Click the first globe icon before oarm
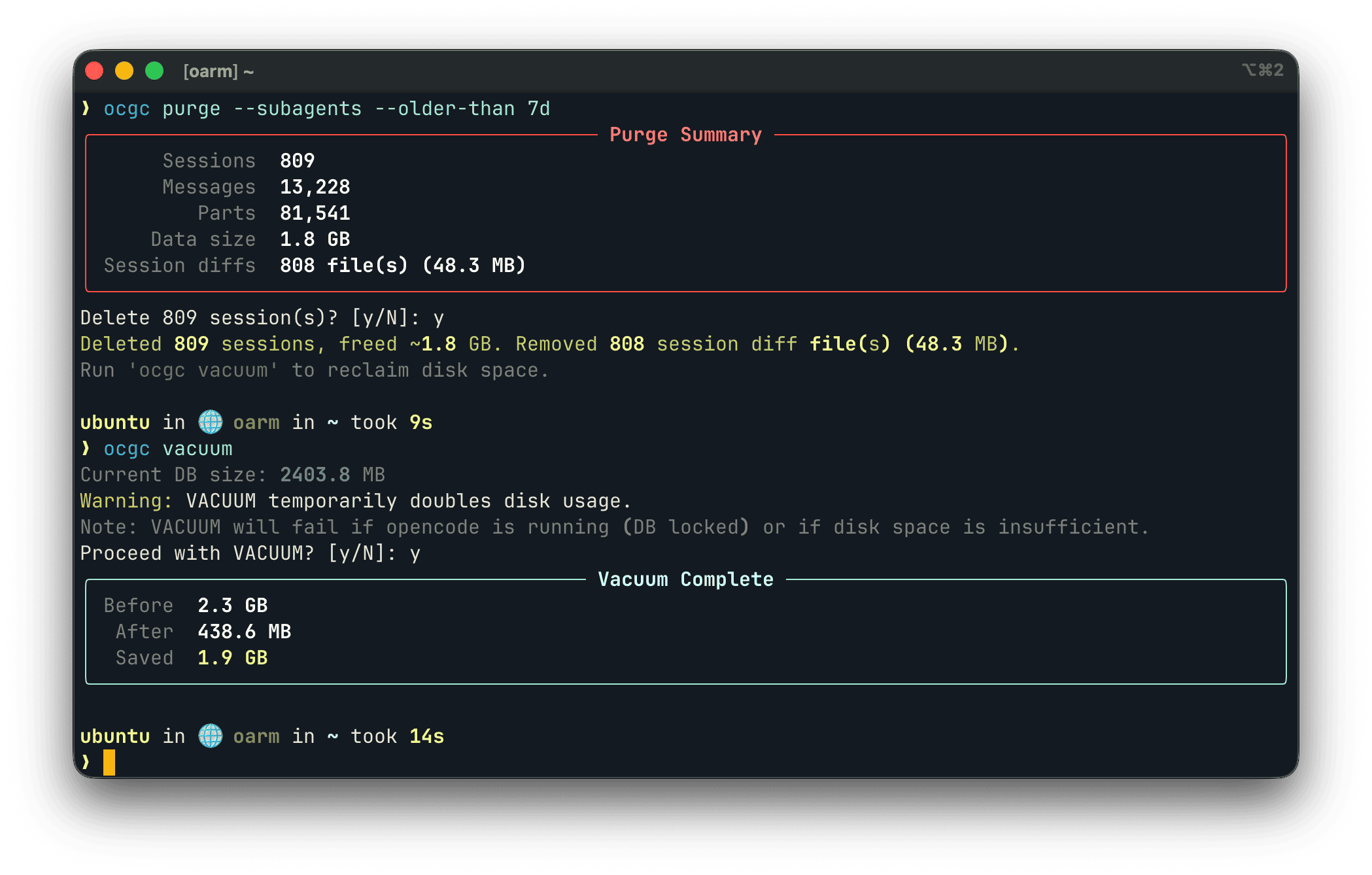1372x875 pixels. coord(210,422)
